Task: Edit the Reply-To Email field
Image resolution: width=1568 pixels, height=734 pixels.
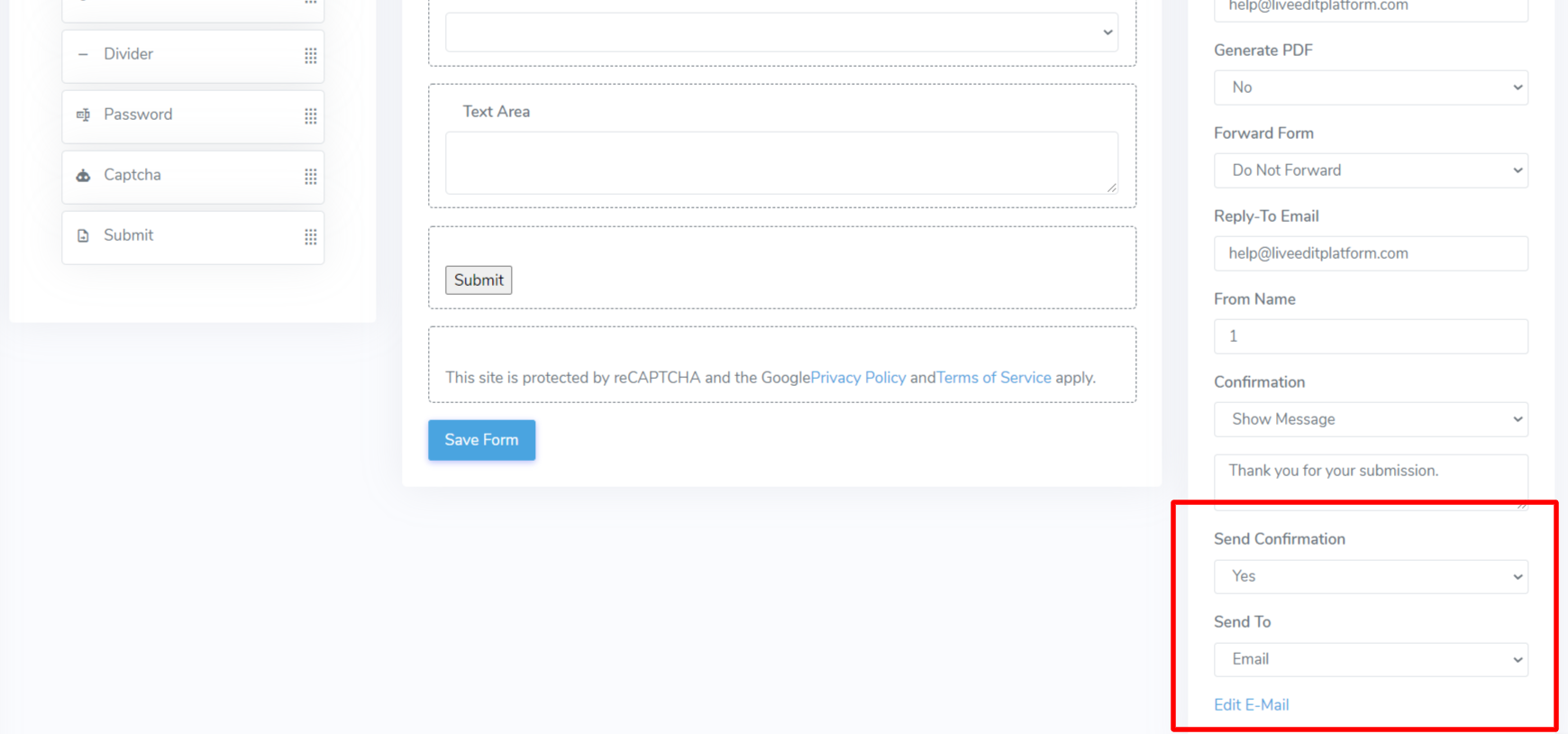Action: click(1370, 253)
